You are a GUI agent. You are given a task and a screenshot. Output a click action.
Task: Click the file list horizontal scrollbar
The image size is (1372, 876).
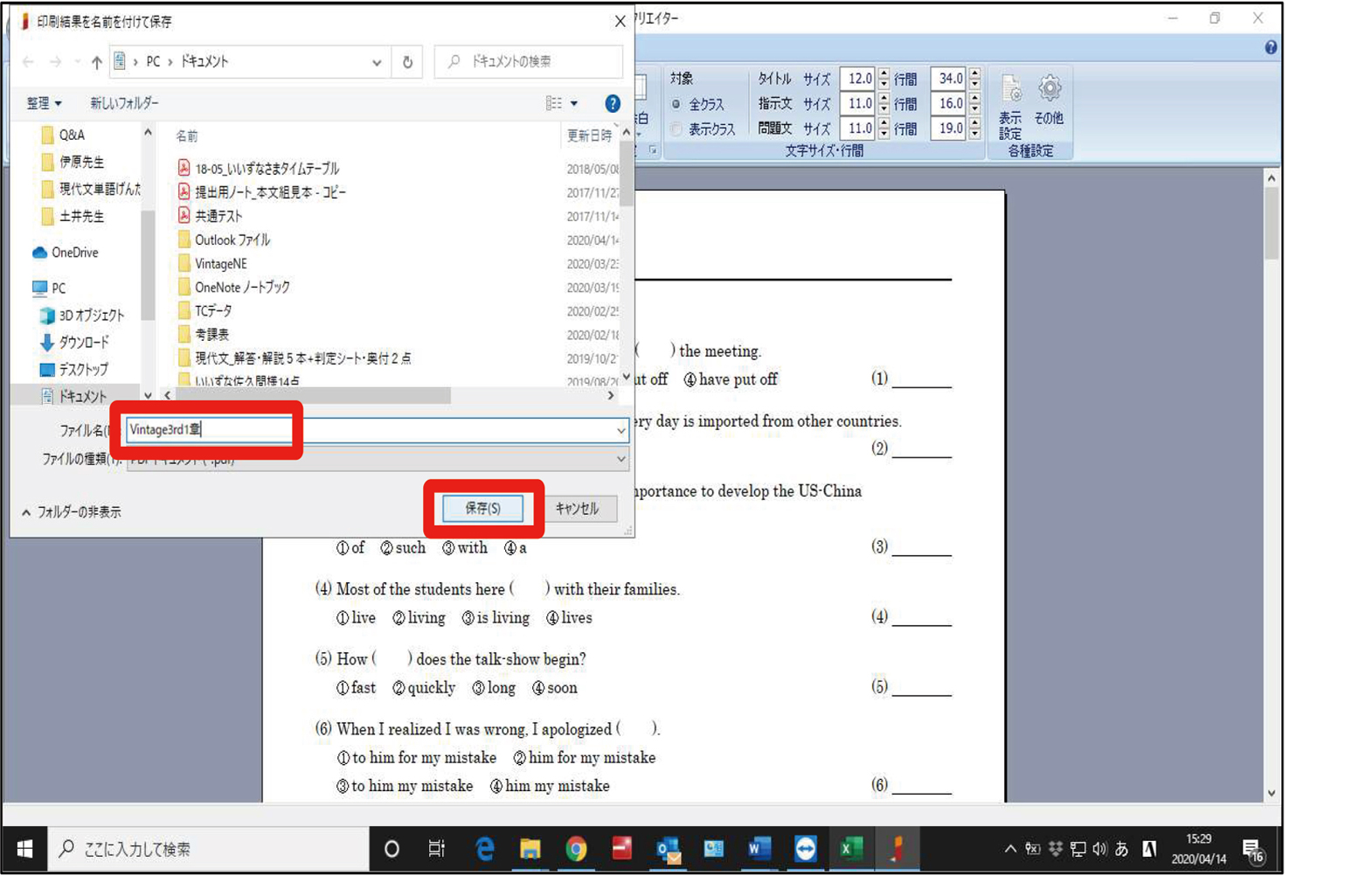(315, 396)
